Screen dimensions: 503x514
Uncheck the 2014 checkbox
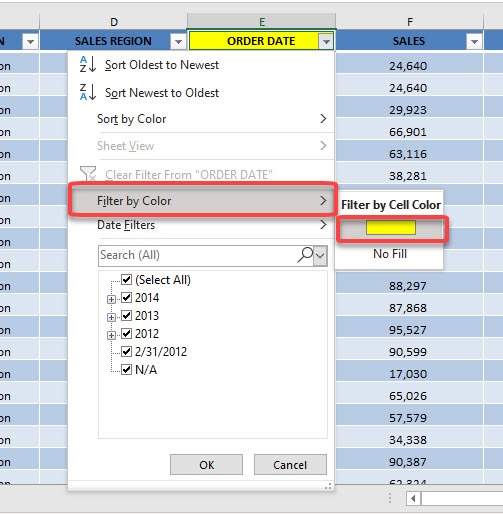click(126, 297)
